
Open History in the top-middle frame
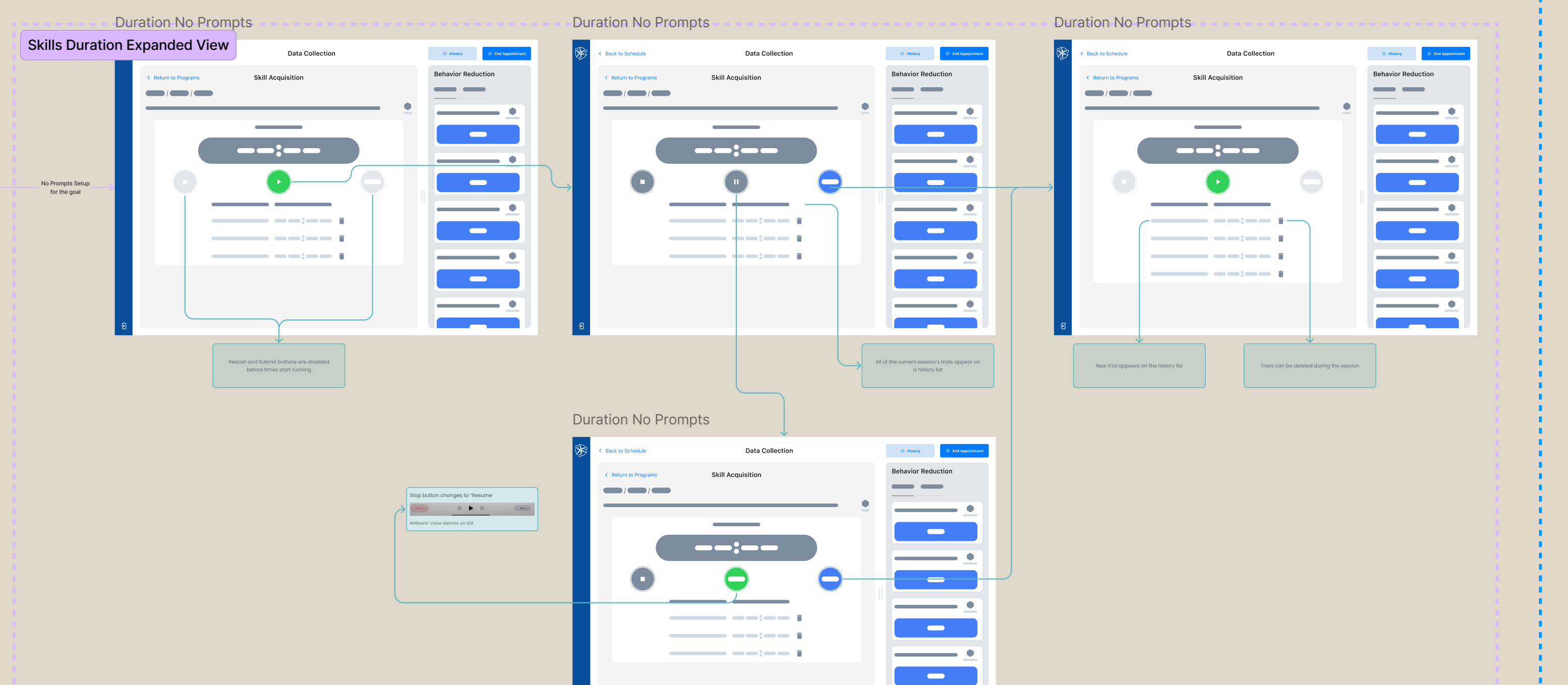coord(910,53)
